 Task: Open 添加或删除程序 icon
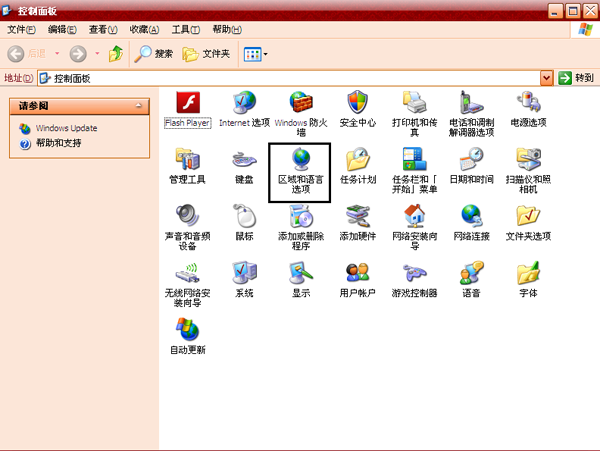[x=301, y=216]
